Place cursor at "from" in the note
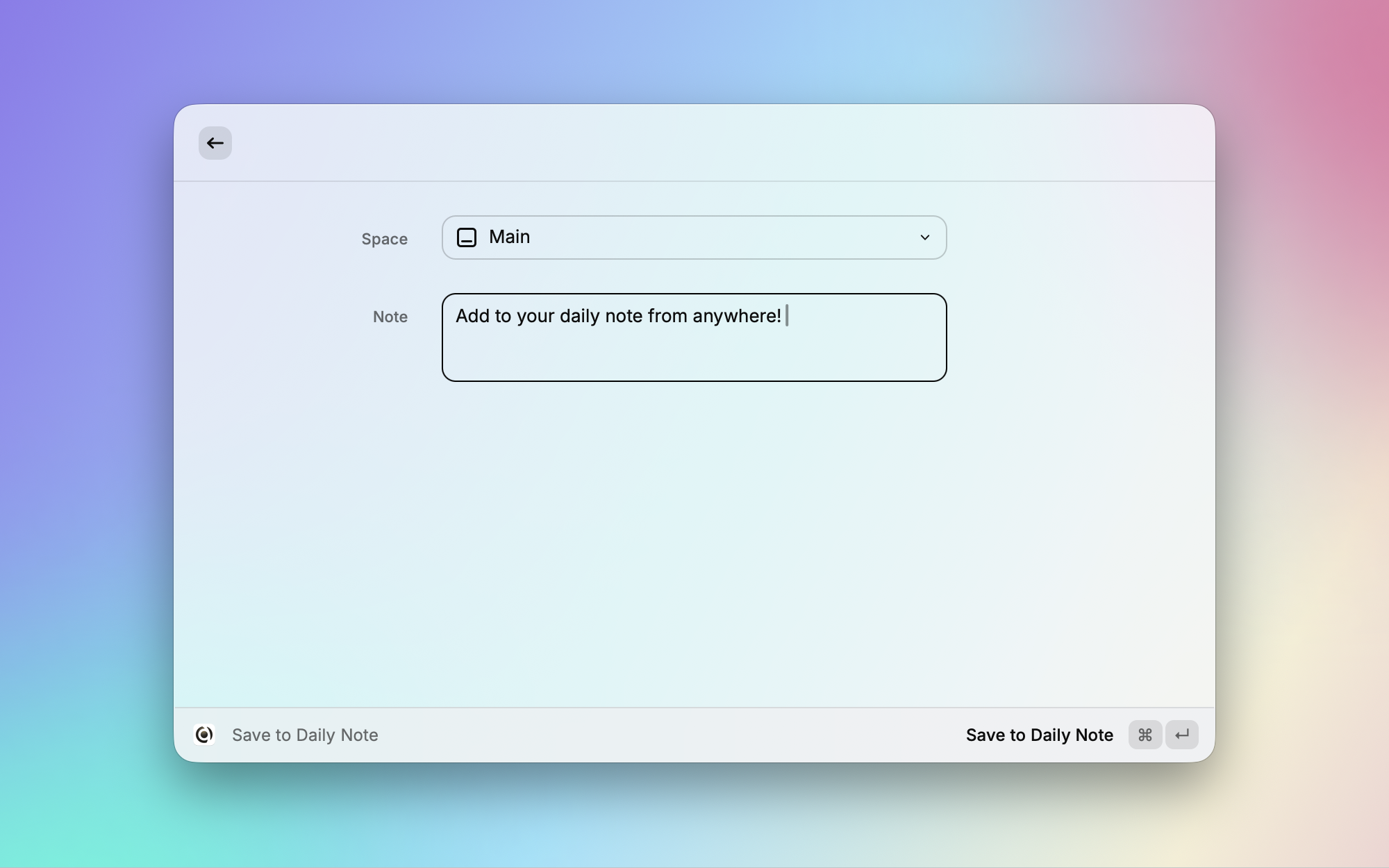 pos(667,316)
